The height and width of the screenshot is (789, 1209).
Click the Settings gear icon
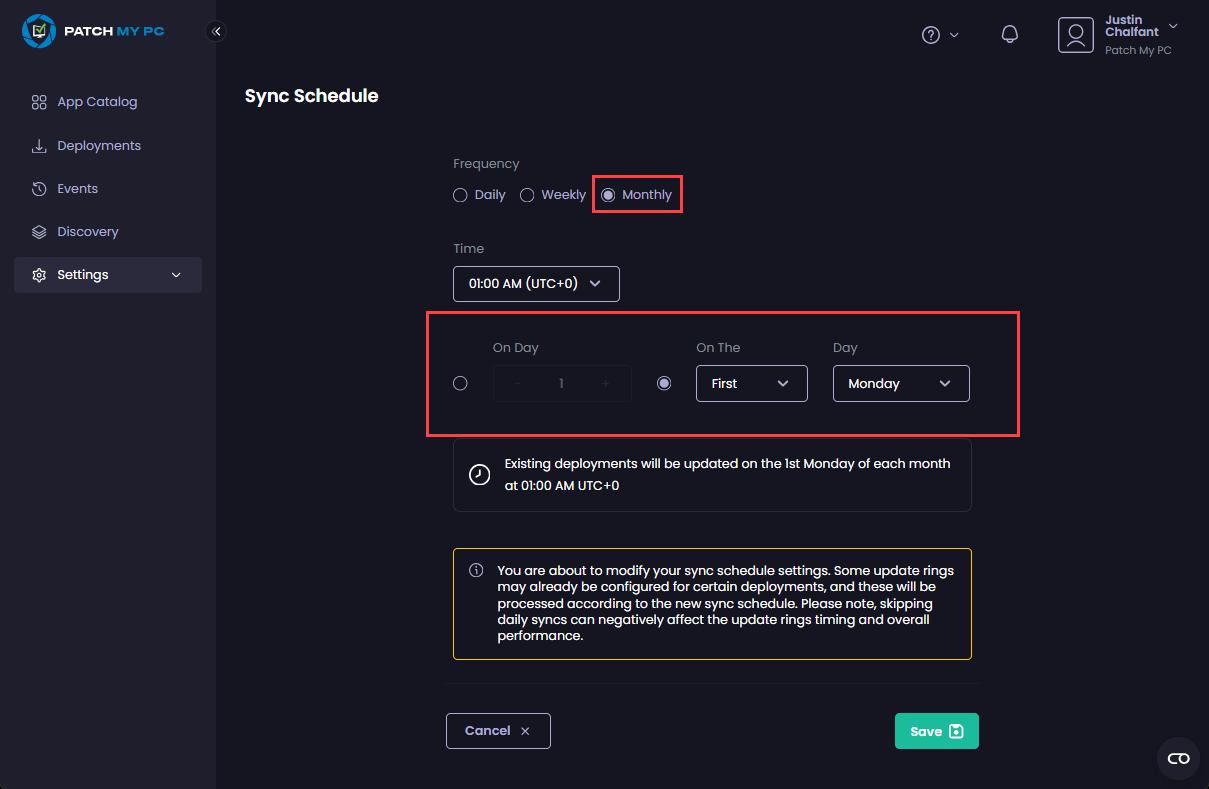(40, 274)
